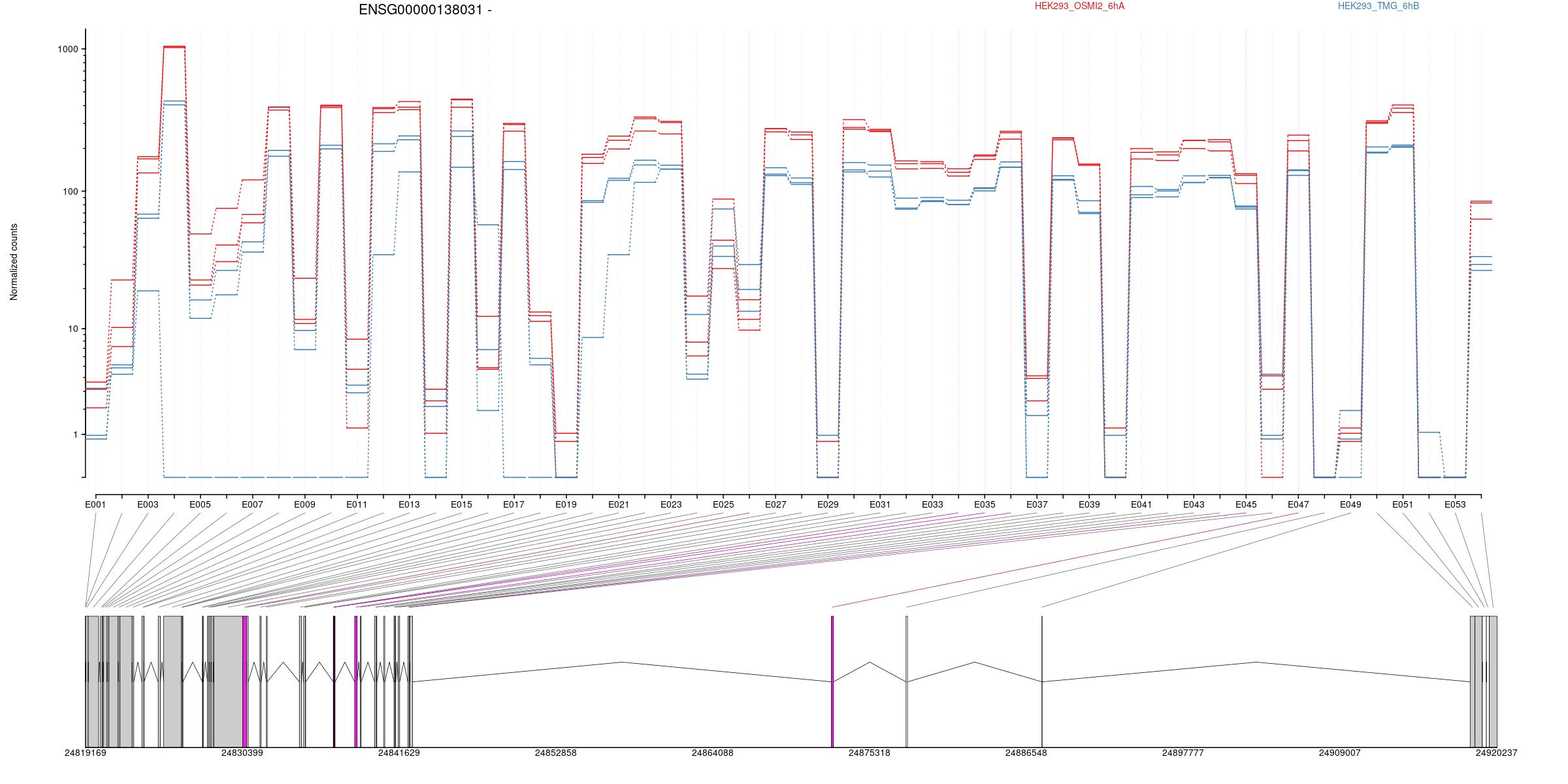The width and height of the screenshot is (1568, 784).
Task: Click exon label E029
Action: point(828,504)
